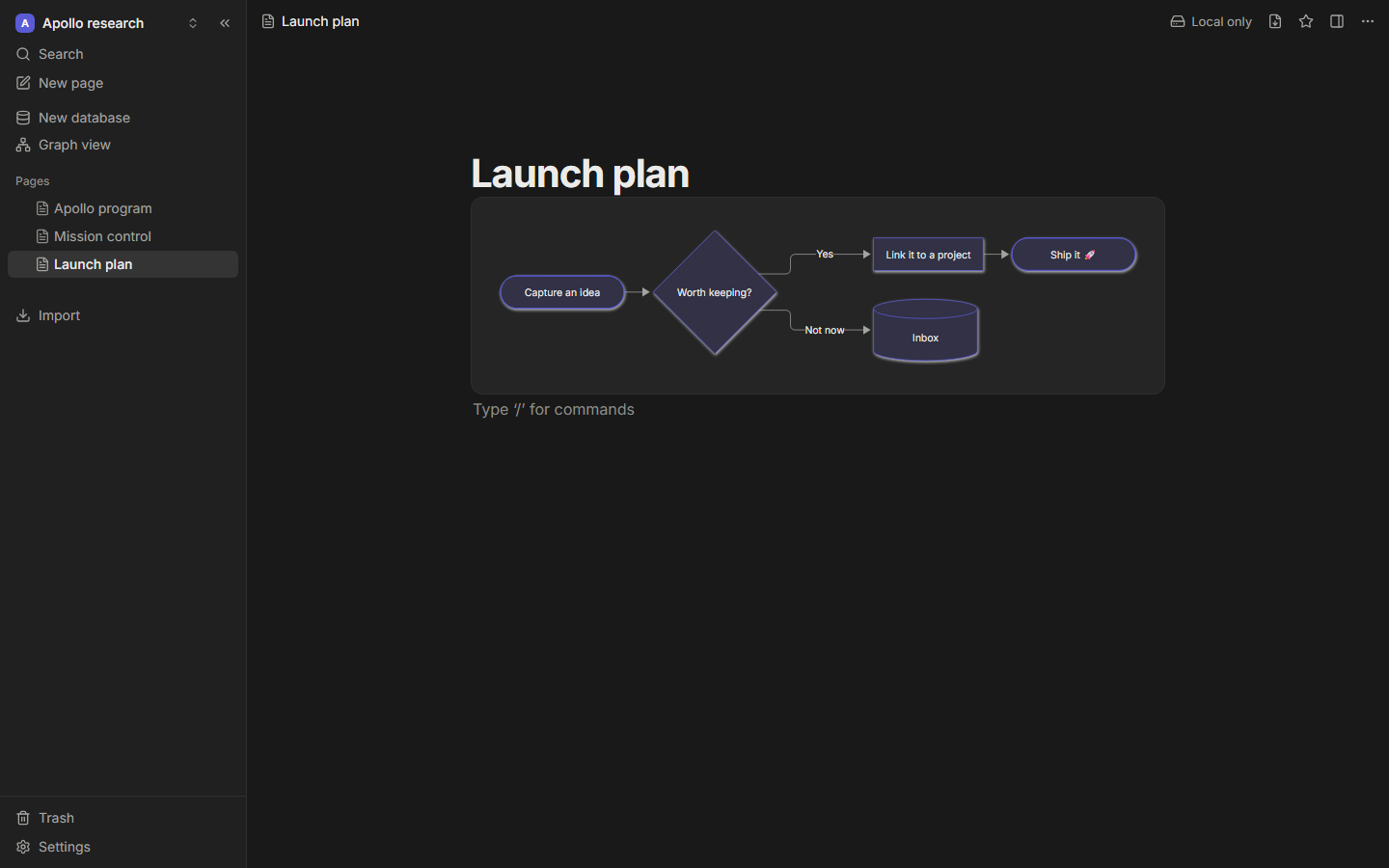Image resolution: width=1389 pixels, height=868 pixels.
Task: Open the Mission control page
Action: 123,236
